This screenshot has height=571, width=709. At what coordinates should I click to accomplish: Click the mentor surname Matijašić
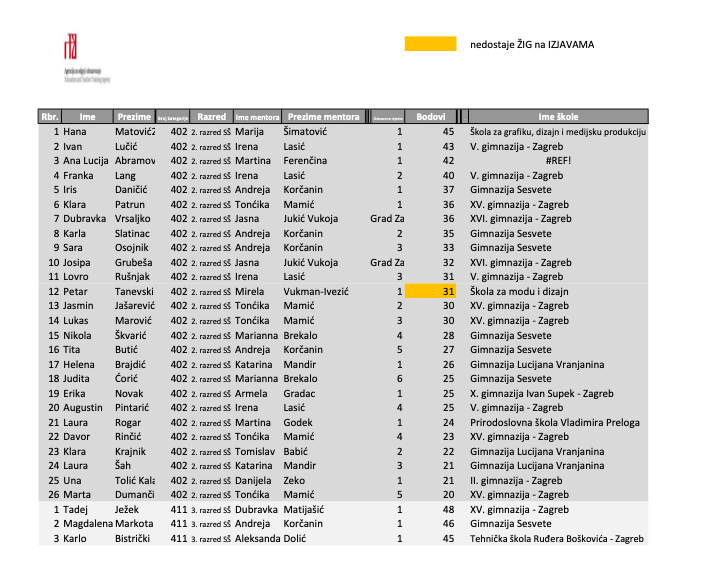(304, 510)
